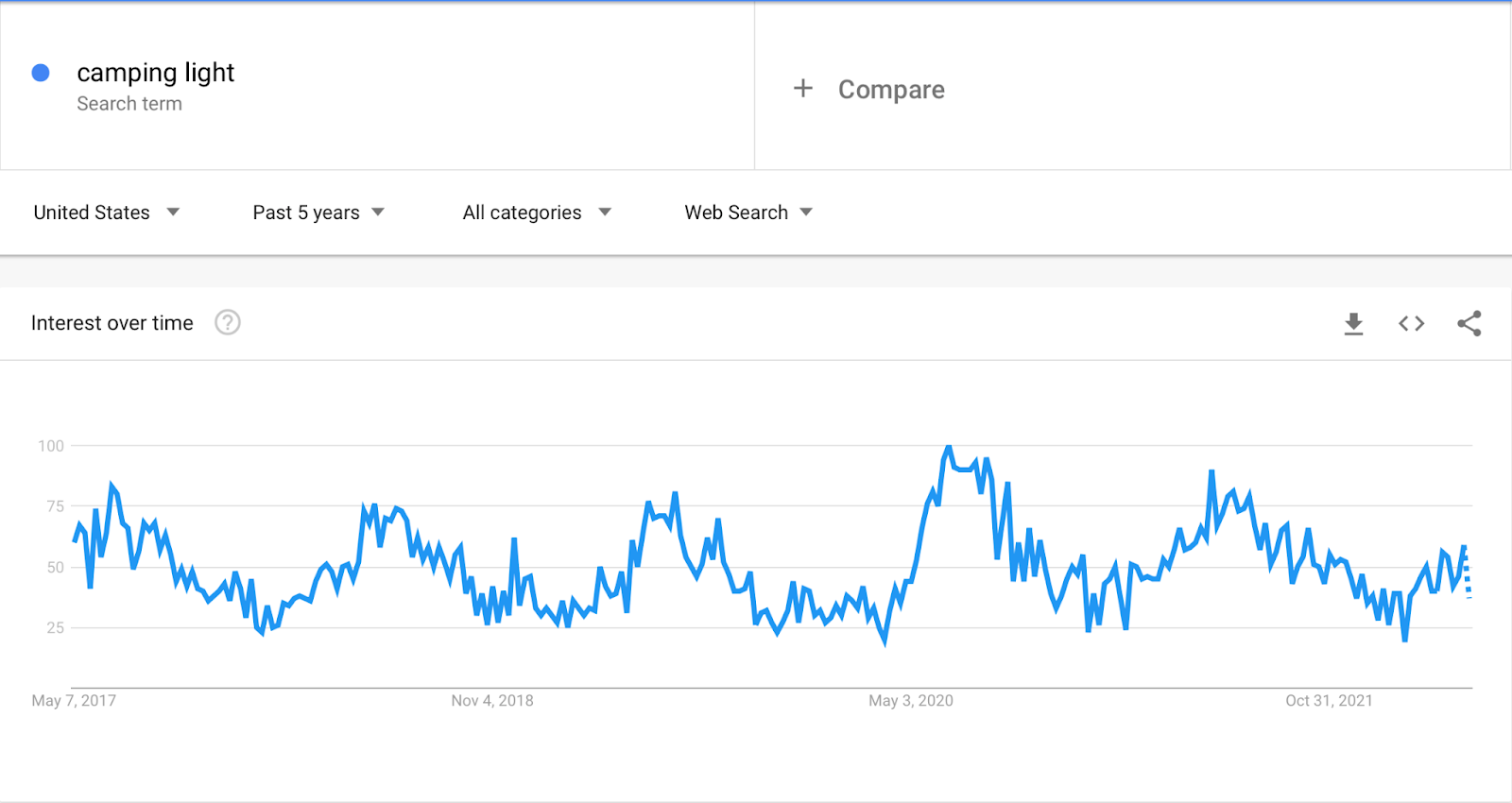Open the All categories dropdown

tap(536, 213)
